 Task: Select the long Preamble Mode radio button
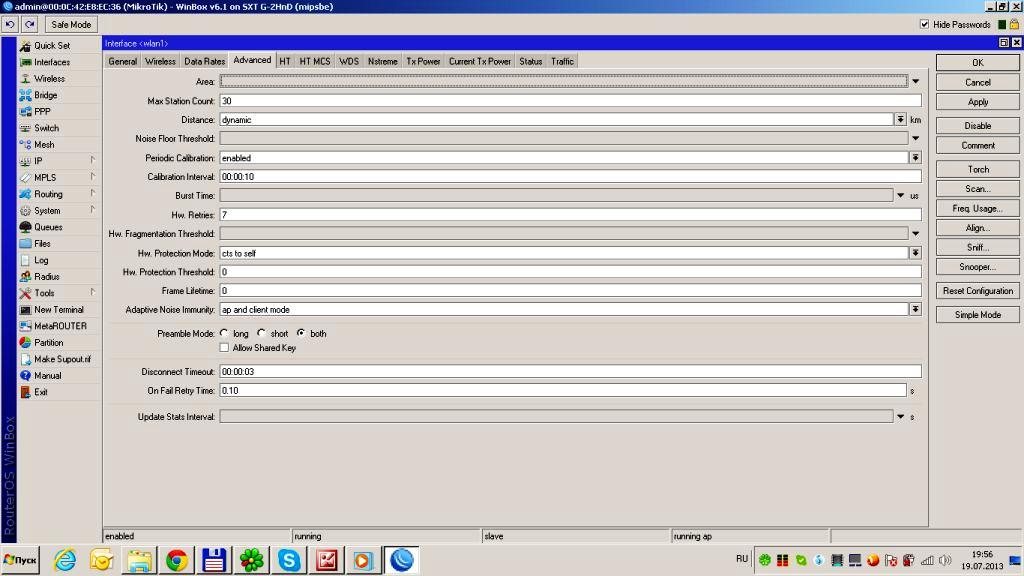pyautogui.click(x=224, y=333)
